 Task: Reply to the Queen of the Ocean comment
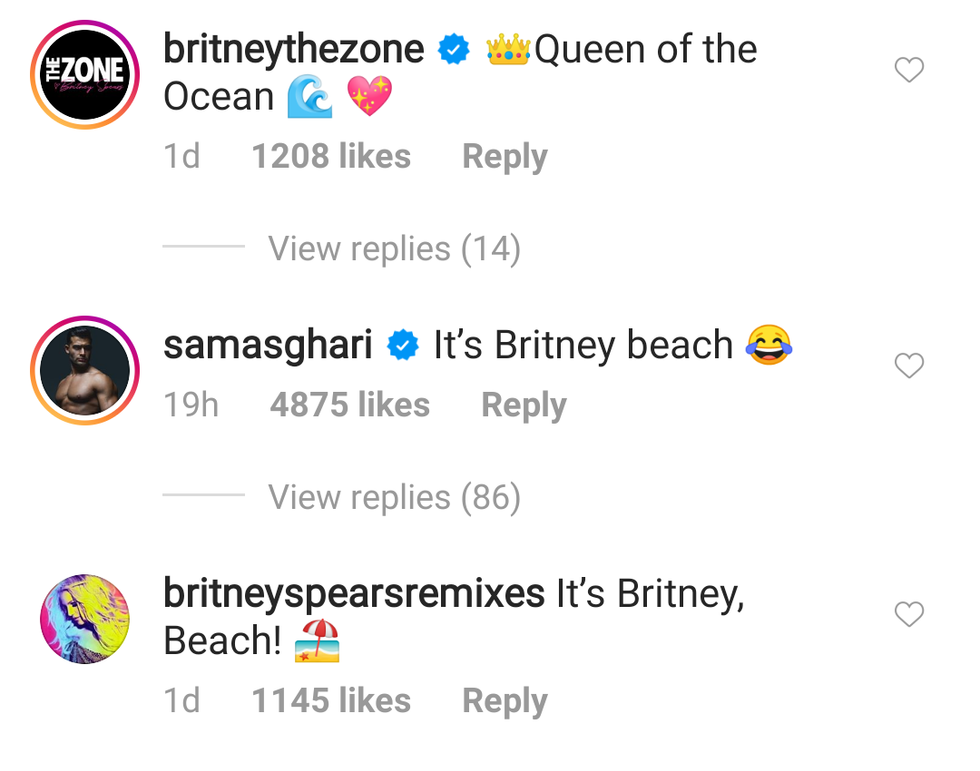click(x=504, y=157)
